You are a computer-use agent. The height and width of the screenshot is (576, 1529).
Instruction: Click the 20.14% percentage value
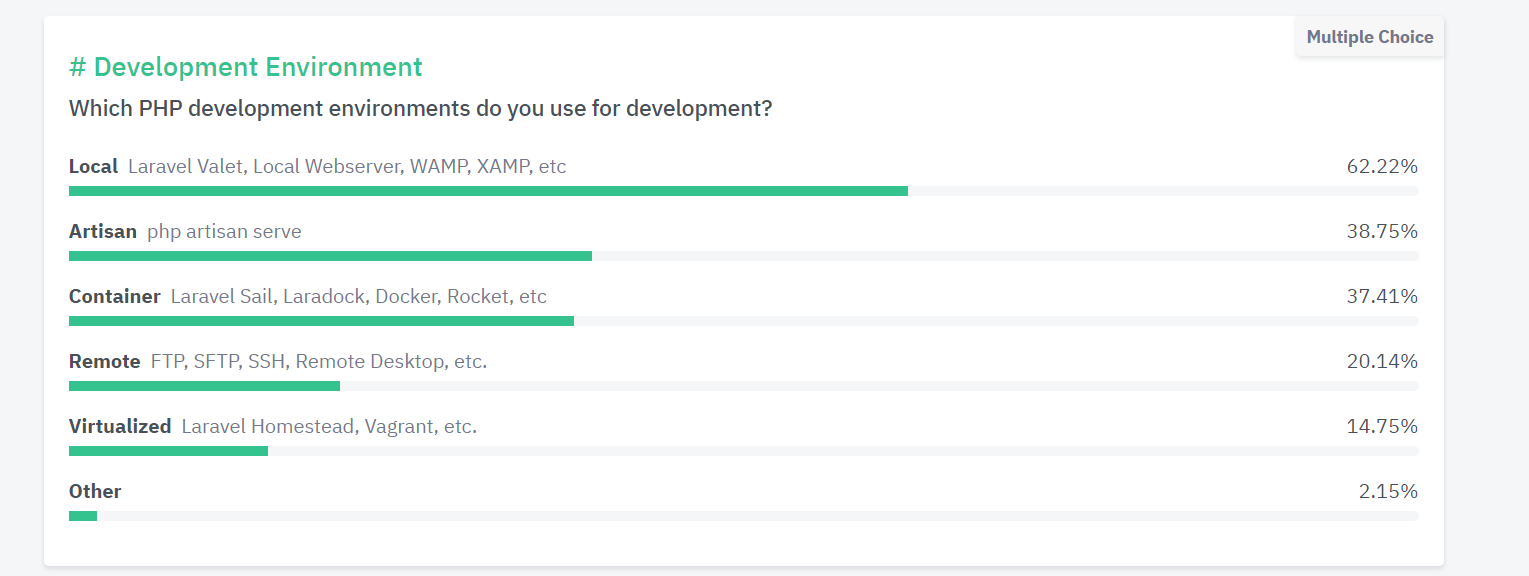(1382, 361)
